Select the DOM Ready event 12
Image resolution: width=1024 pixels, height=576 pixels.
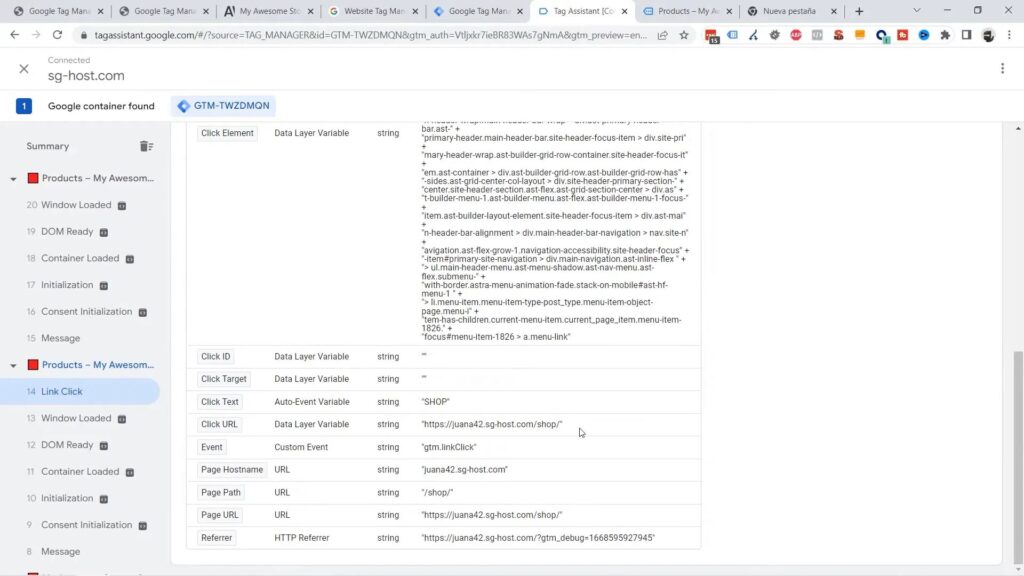pyautogui.click(x=67, y=445)
